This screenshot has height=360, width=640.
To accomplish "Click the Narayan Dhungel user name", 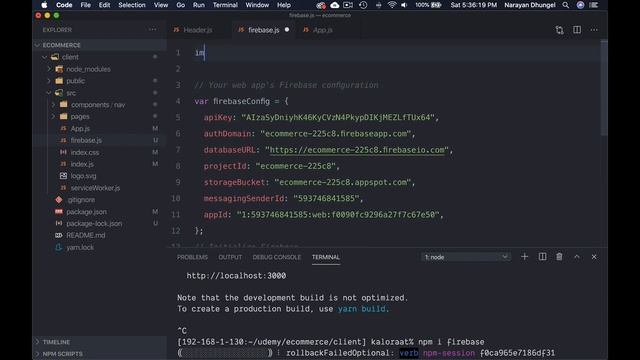I will coord(529,5).
